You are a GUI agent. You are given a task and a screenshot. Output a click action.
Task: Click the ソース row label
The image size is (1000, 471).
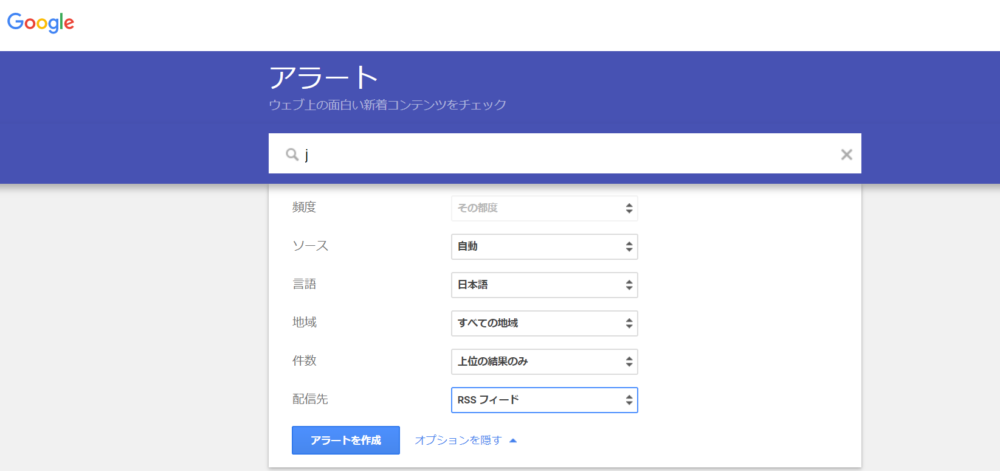point(310,246)
